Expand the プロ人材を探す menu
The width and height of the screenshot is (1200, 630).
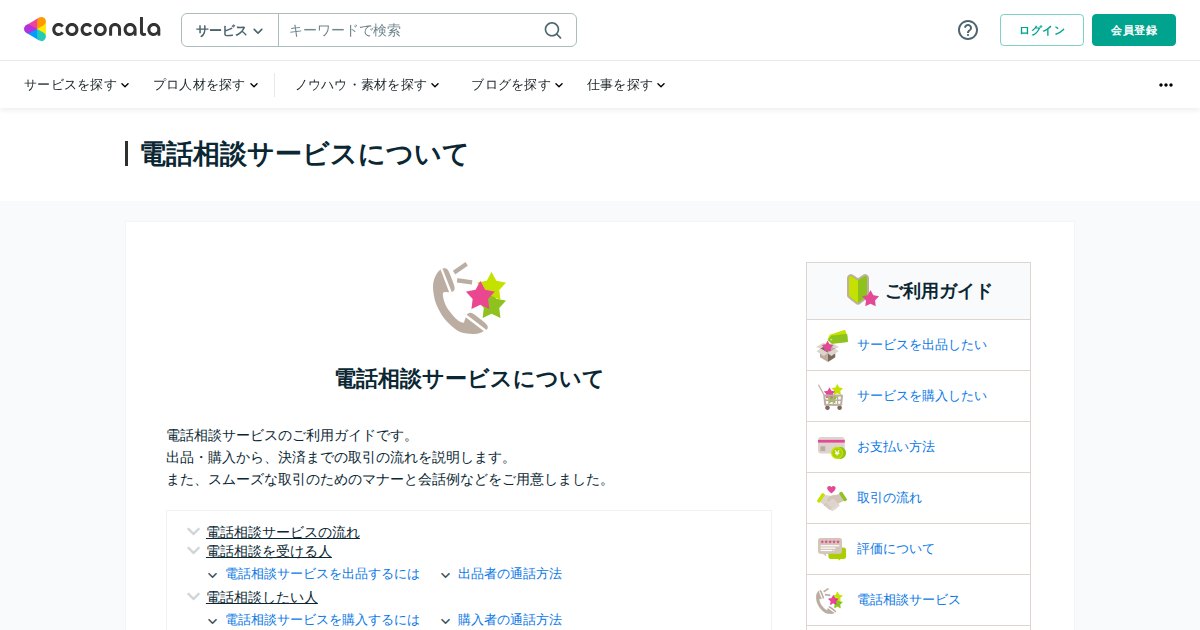point(206,85)
